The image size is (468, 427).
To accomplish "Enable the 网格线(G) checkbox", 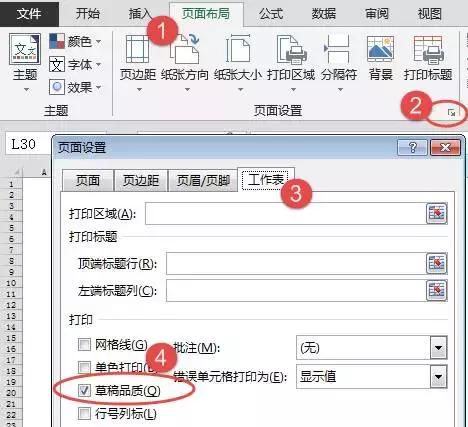I will 84,345.
